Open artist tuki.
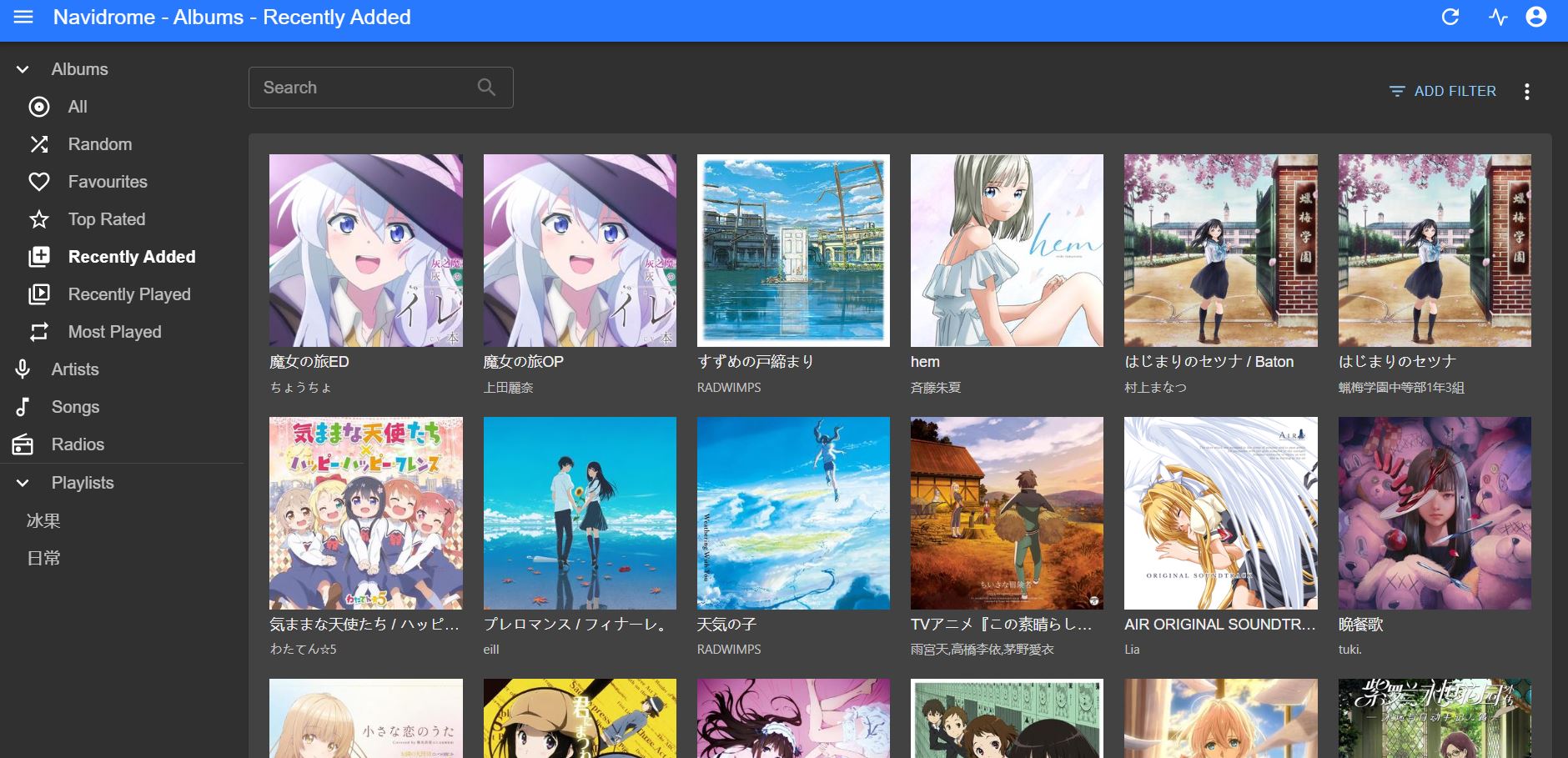 [1349, 650]
